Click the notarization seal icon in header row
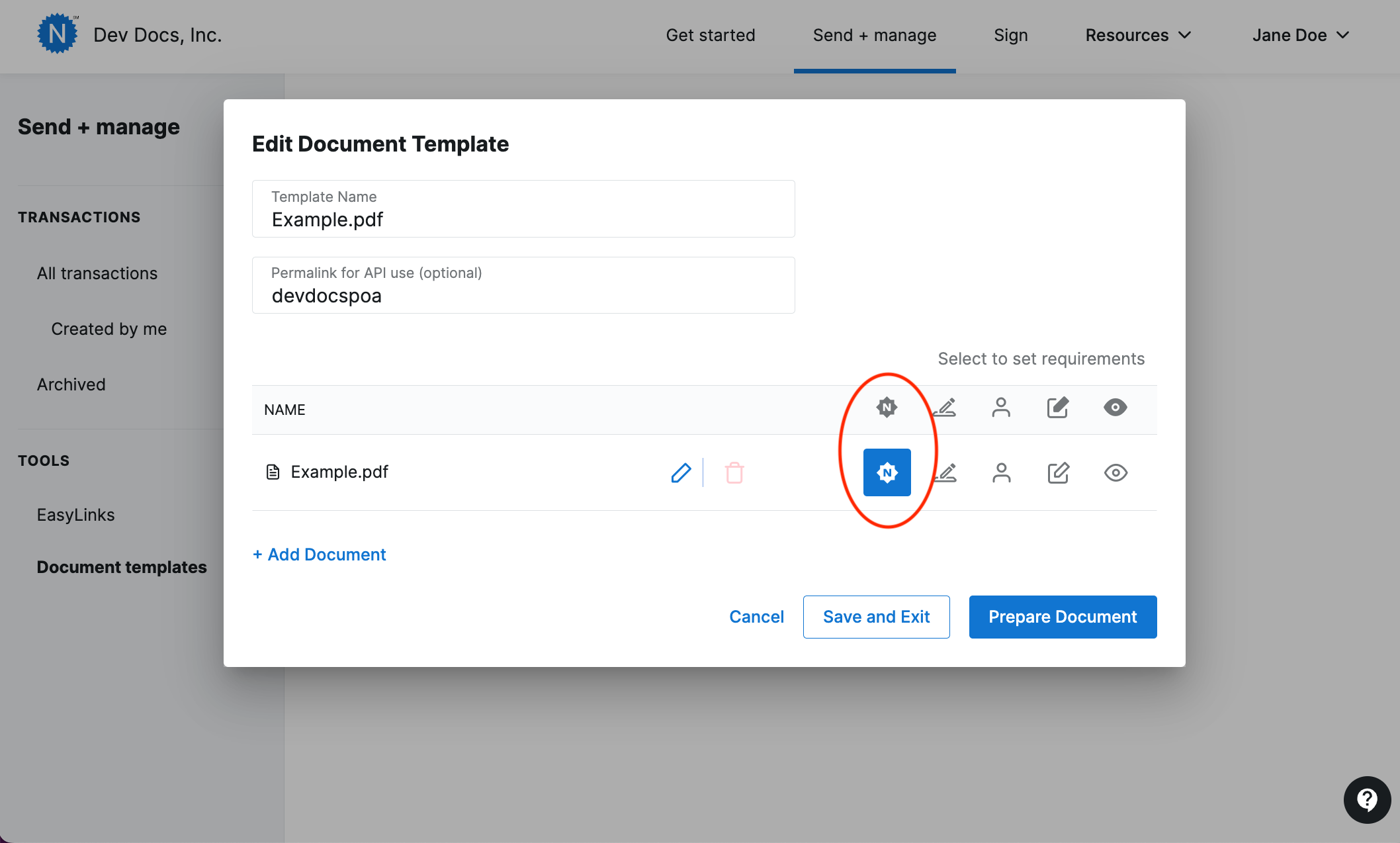 (x=887, y=408)
